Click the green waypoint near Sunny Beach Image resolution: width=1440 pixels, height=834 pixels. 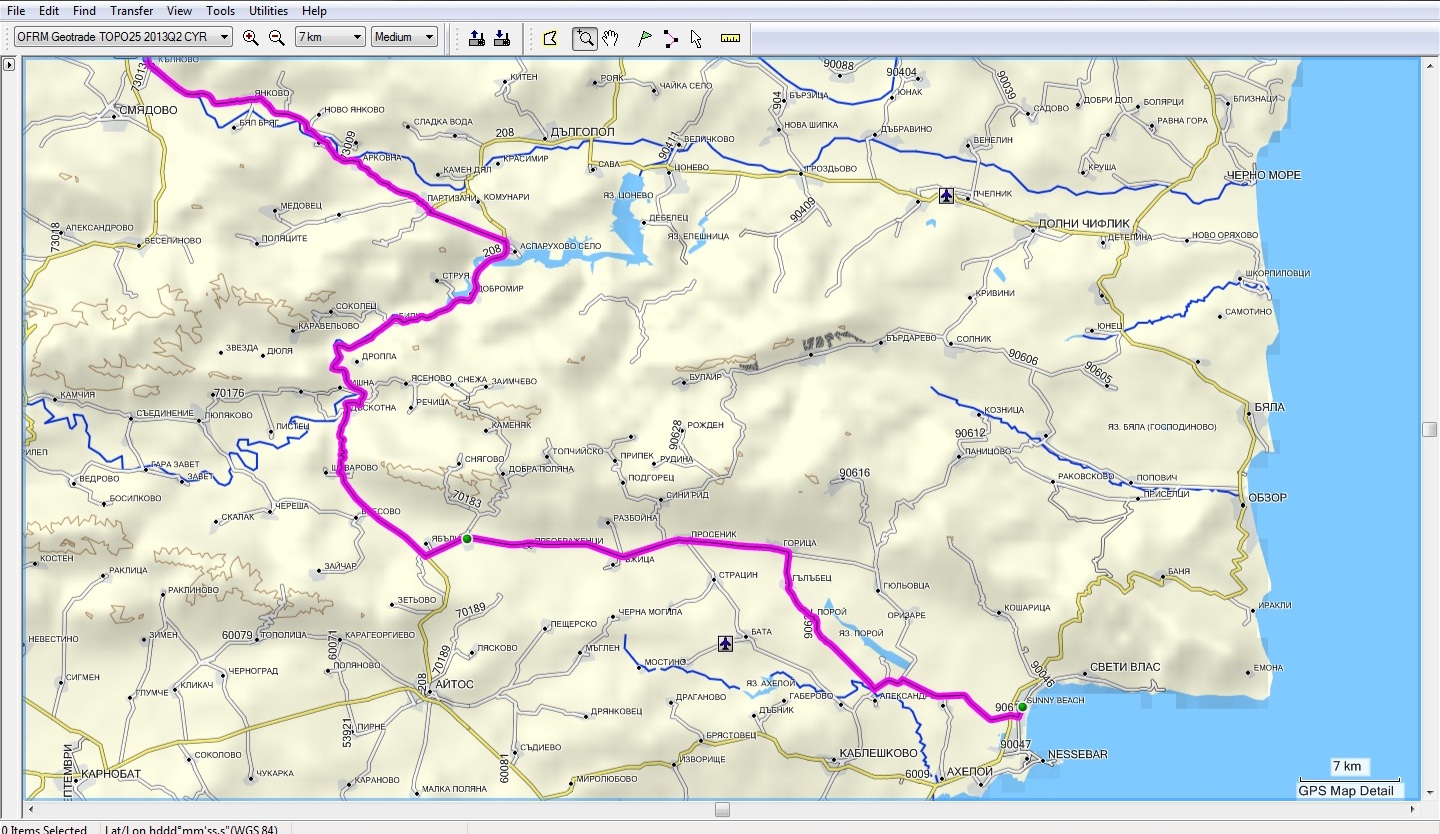coord(1022,707)
